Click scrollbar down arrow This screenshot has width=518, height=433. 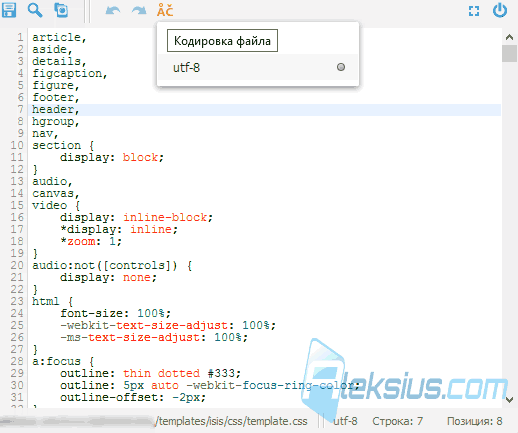(509, 399)
